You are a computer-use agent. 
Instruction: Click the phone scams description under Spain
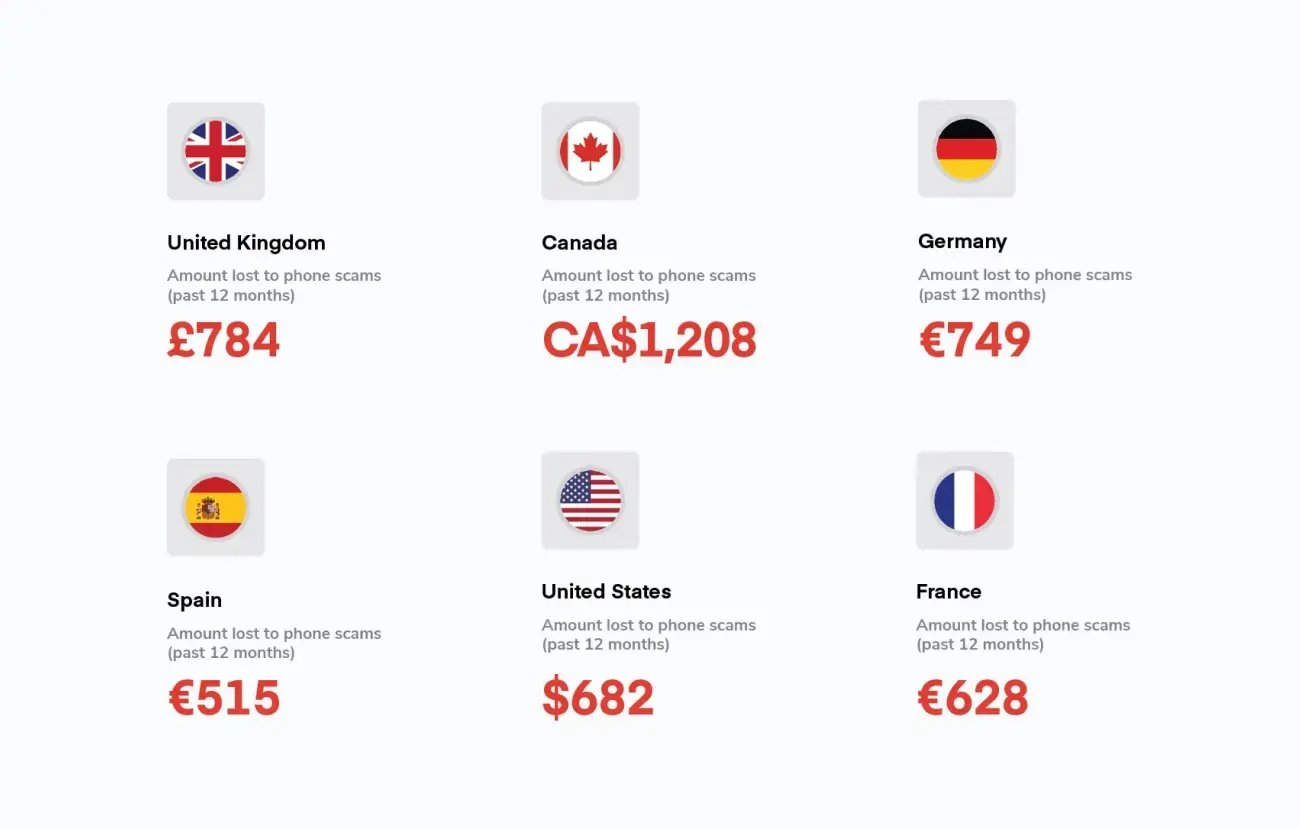274,642
